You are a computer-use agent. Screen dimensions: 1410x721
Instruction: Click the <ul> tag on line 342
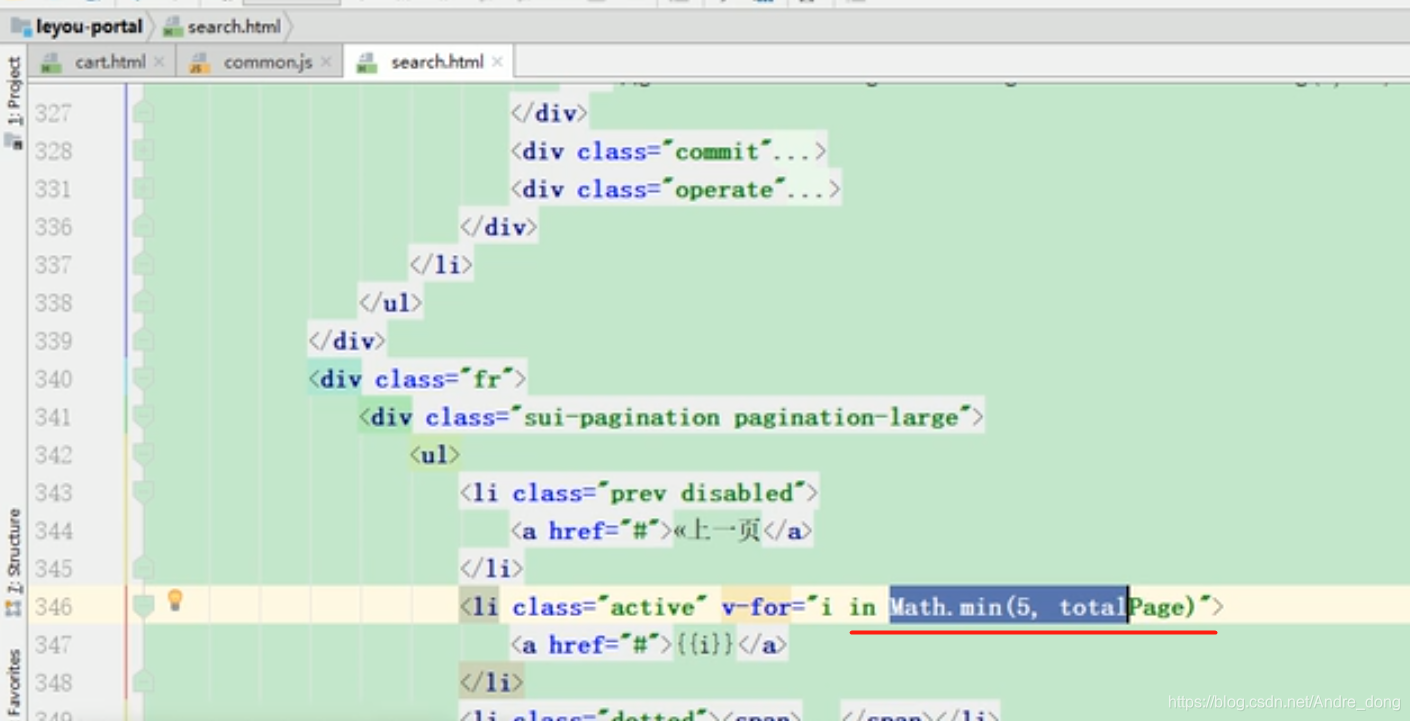pyautogui.click(x=434, y=455)
